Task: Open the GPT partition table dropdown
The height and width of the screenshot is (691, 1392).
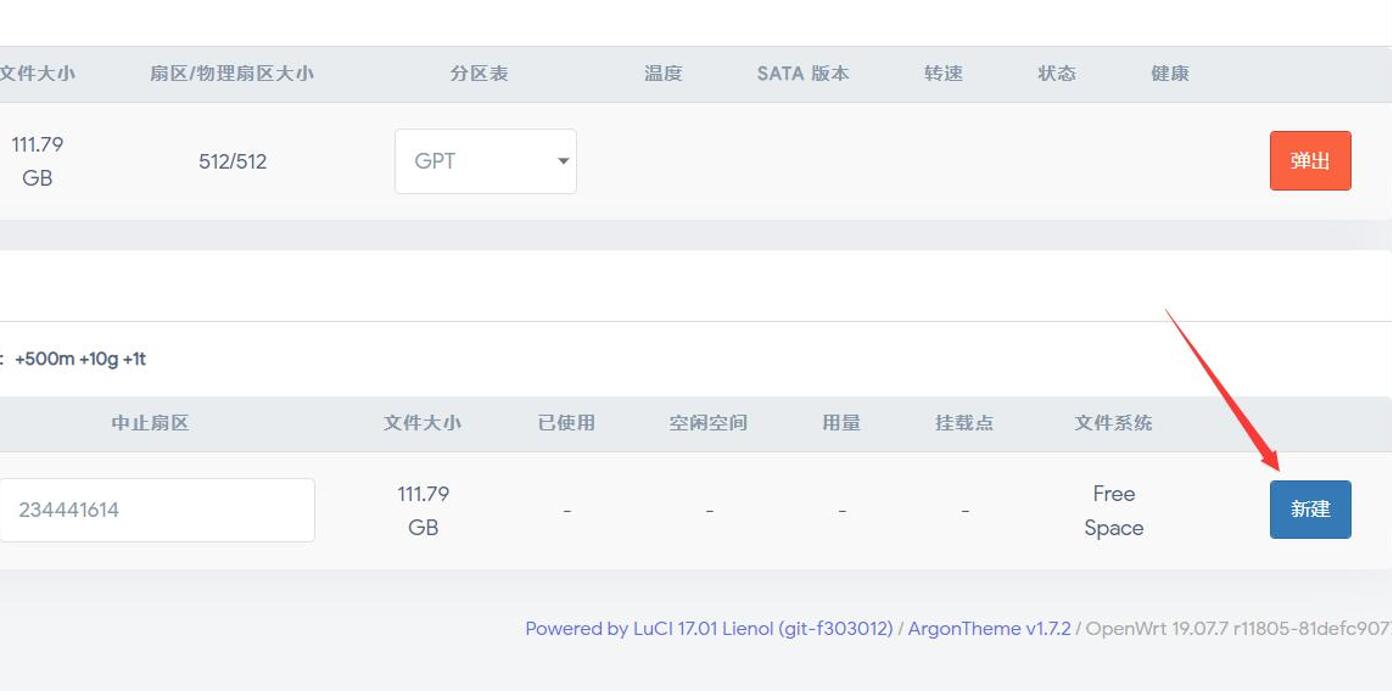Action: tap(485, 161)
